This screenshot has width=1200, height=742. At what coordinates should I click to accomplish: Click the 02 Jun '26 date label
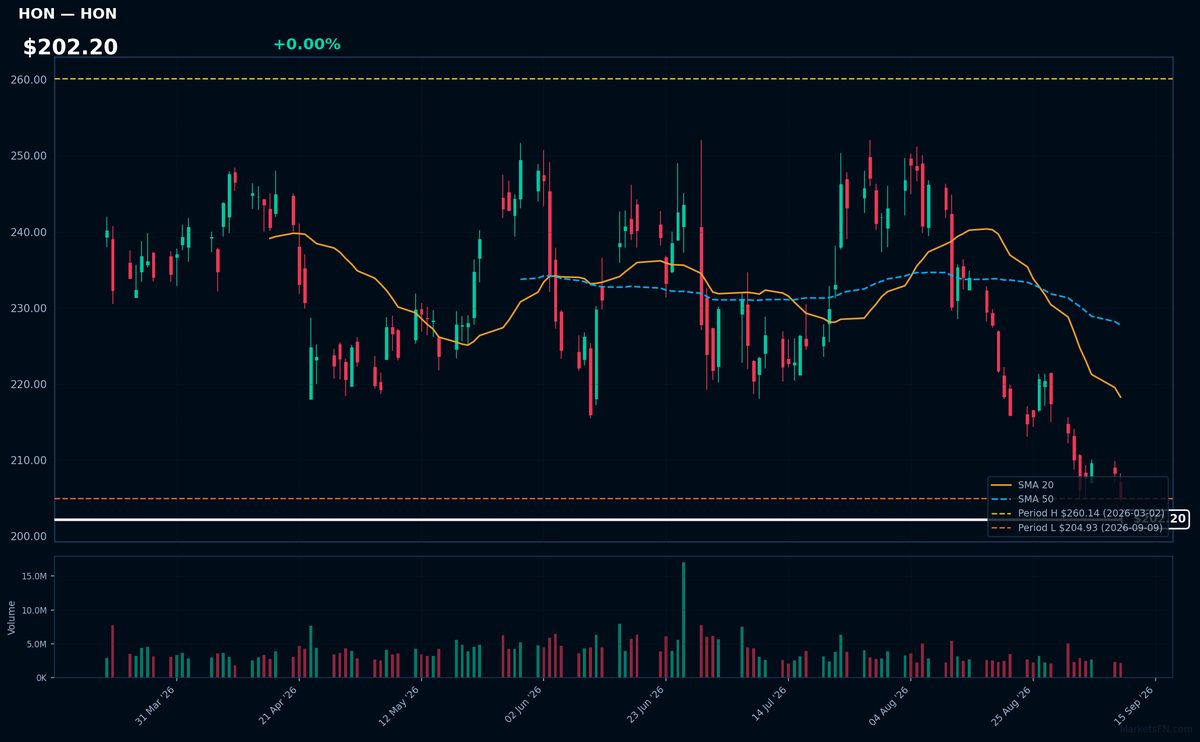point(523,704)
